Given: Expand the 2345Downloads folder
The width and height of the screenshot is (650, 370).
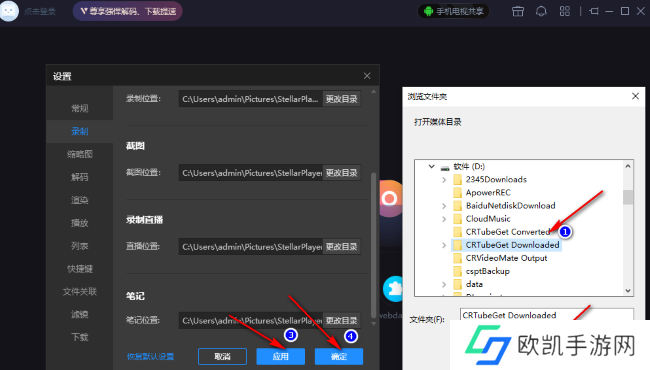Looking at the screenshot, I should [x=444, y=180].
